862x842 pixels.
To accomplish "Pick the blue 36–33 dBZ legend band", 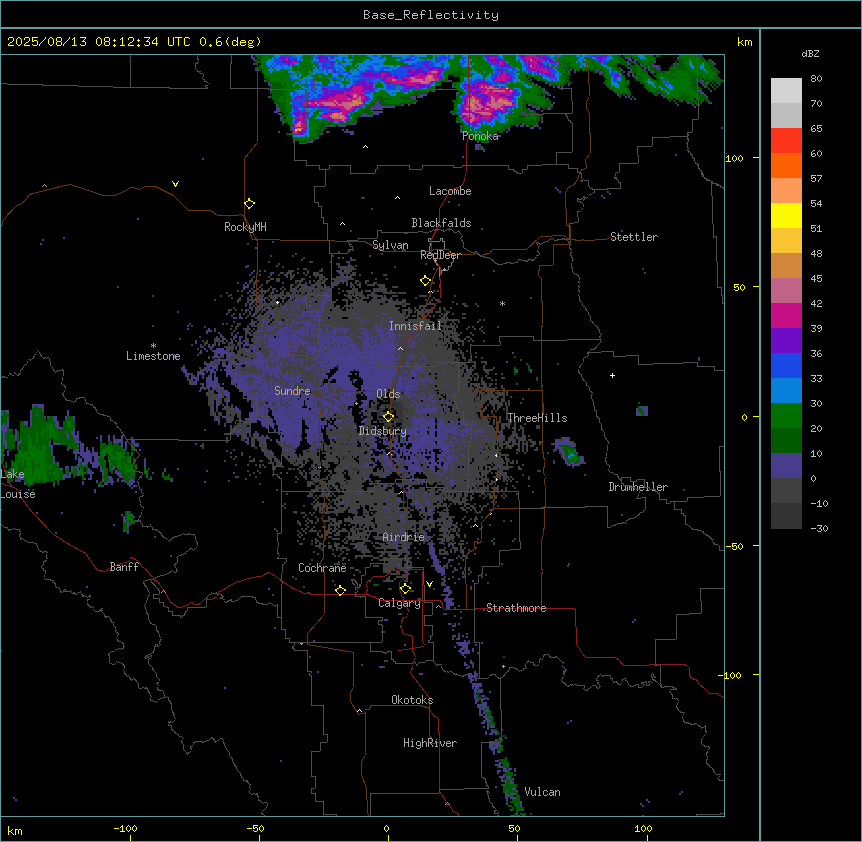I will click(x=786, y=365).
